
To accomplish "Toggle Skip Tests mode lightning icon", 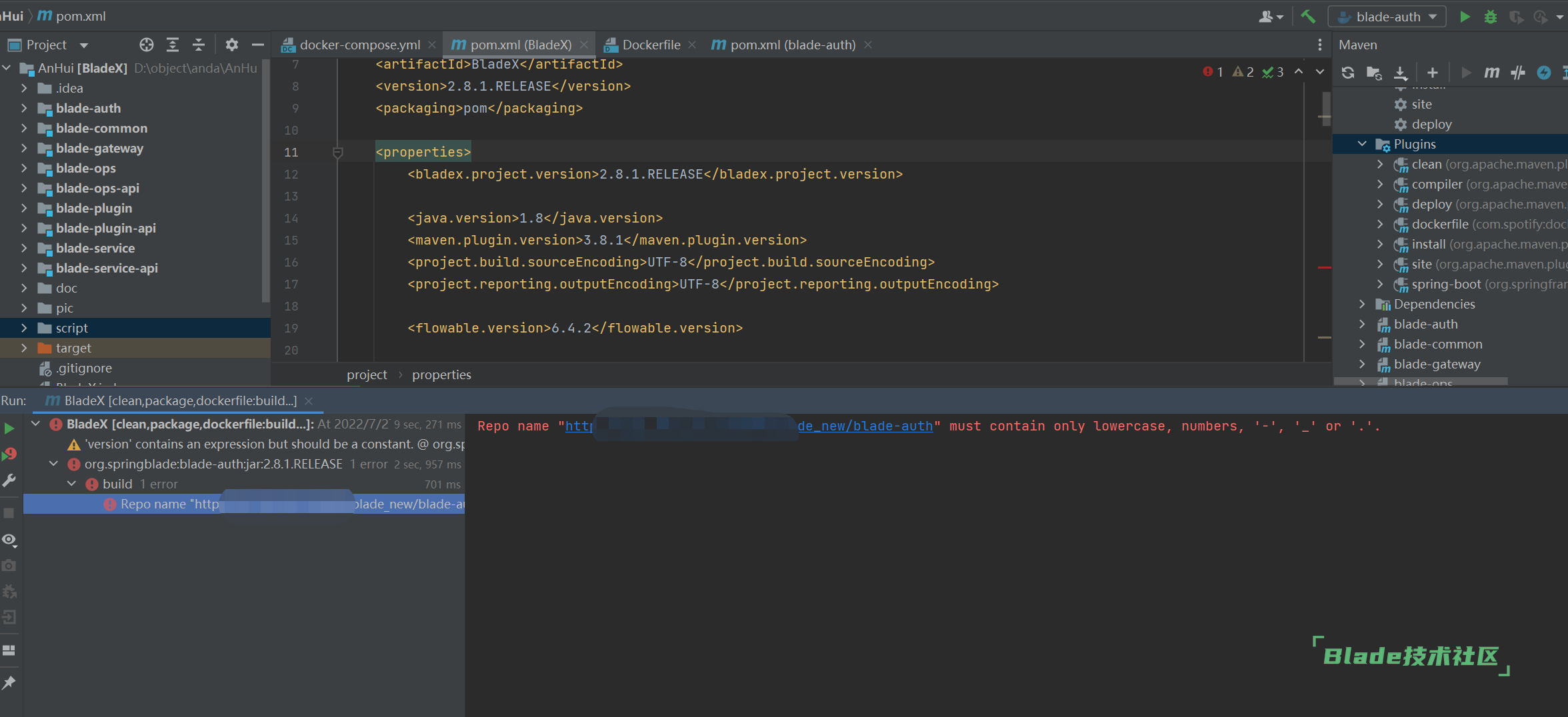I will [x=1543, y=73].
